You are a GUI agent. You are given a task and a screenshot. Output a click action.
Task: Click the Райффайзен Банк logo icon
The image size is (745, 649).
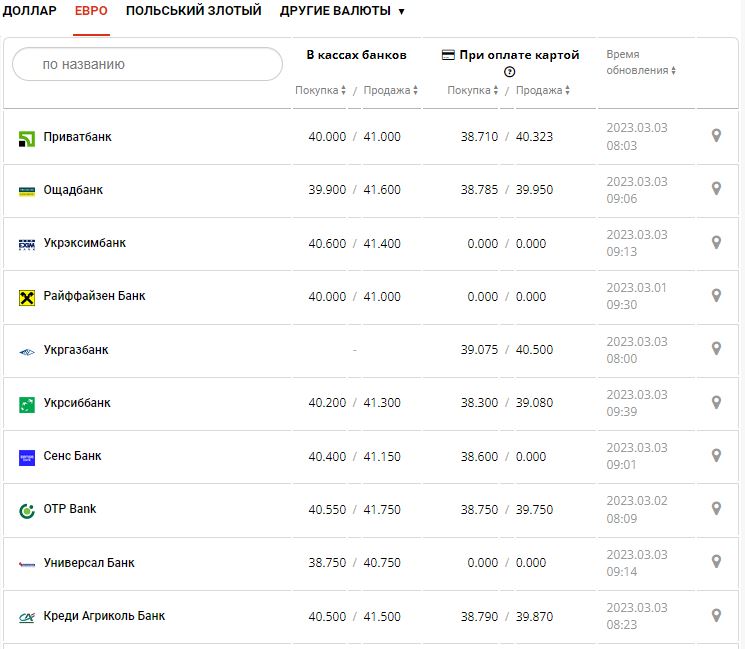coord(27,297)
